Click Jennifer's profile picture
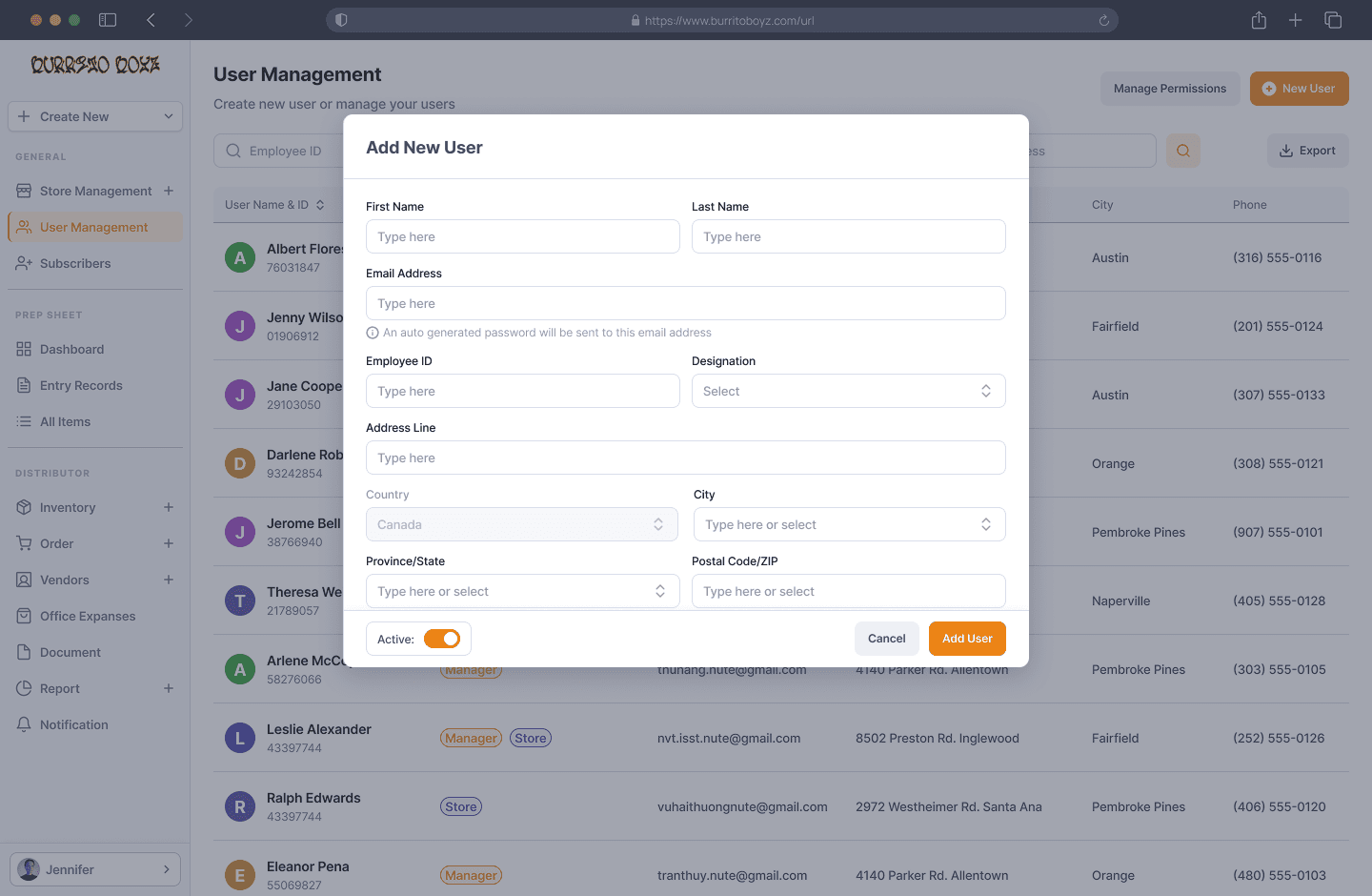The height and width of the screenshot is (896, 1372). (30, 869)
